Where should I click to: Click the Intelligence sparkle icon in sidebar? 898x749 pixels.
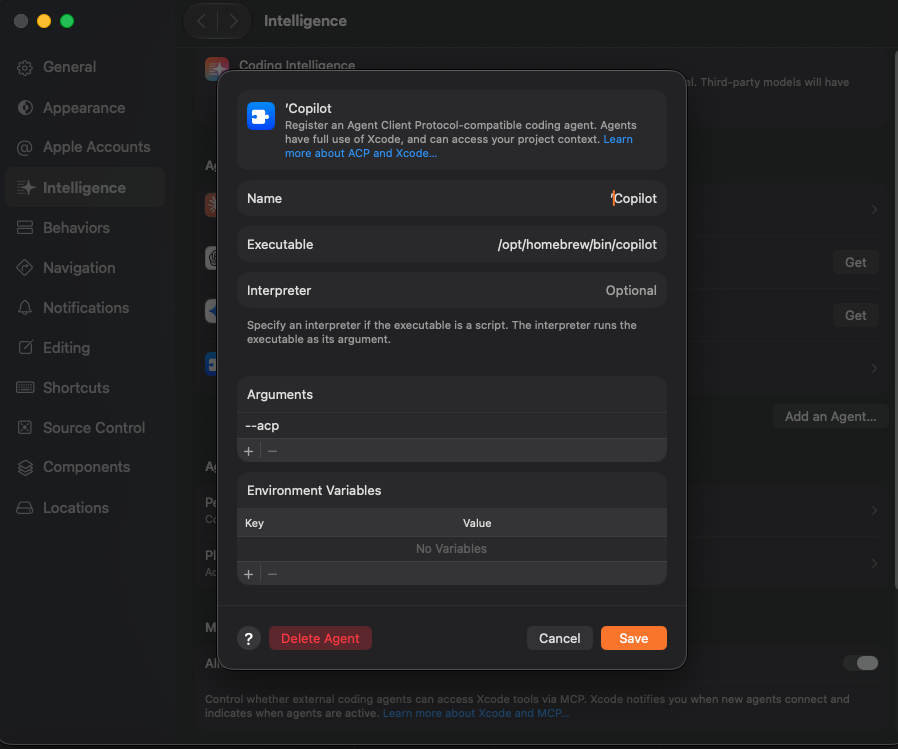pos(25,187)
